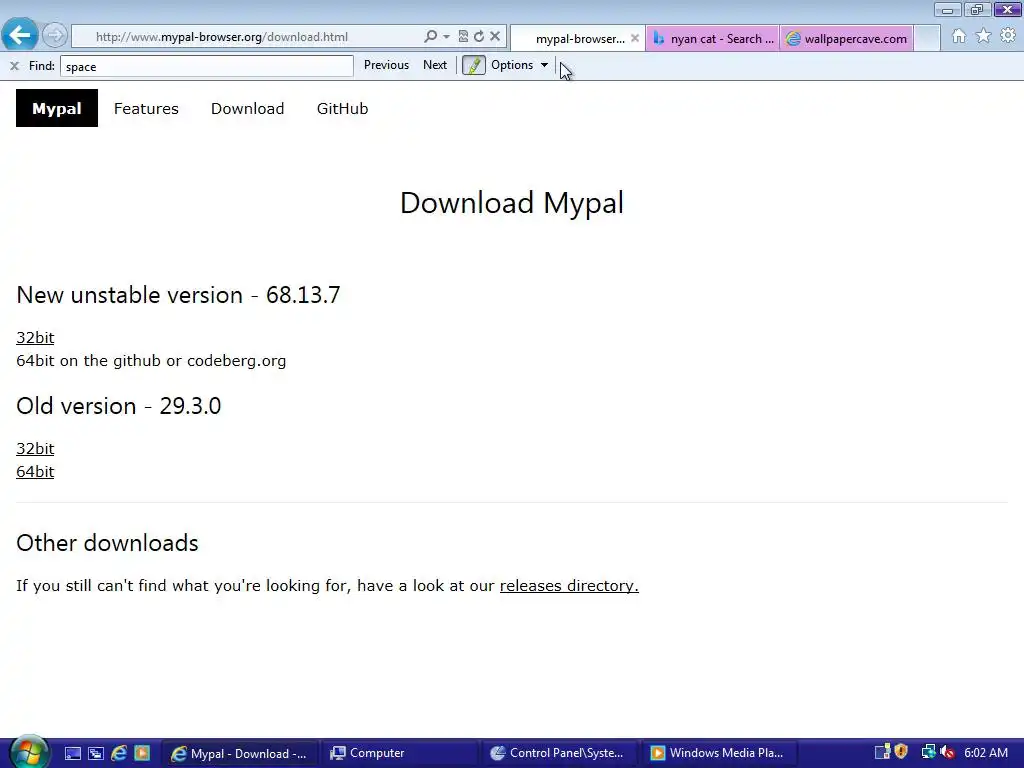Close the mypal-browser tab
Viewport: 1024px width, 768px height.
click(x=635, y=39)
